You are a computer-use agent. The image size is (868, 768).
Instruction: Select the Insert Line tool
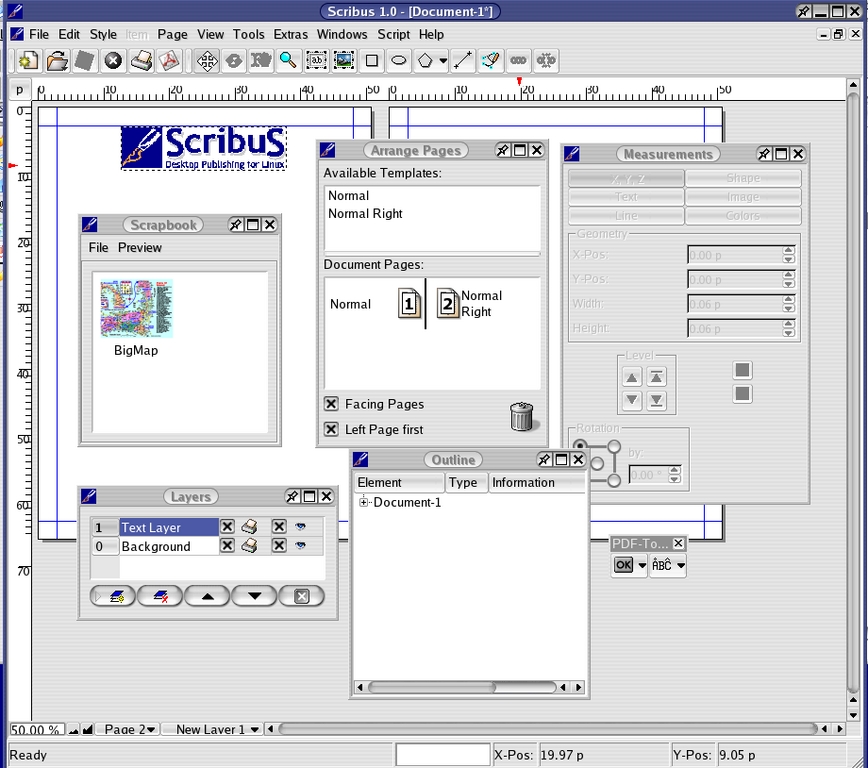[462, 61]
